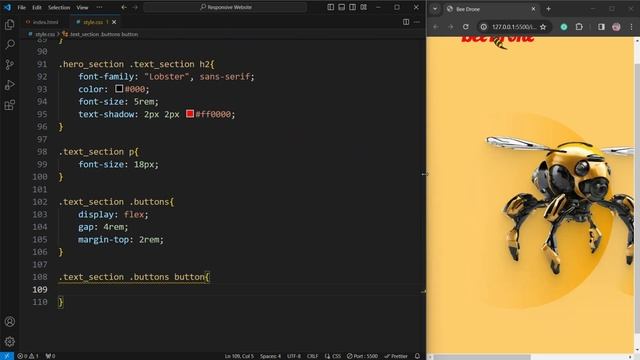
Task: Click Ln 109, Col 5 position indicator
Action: click(x=239, y=356)
